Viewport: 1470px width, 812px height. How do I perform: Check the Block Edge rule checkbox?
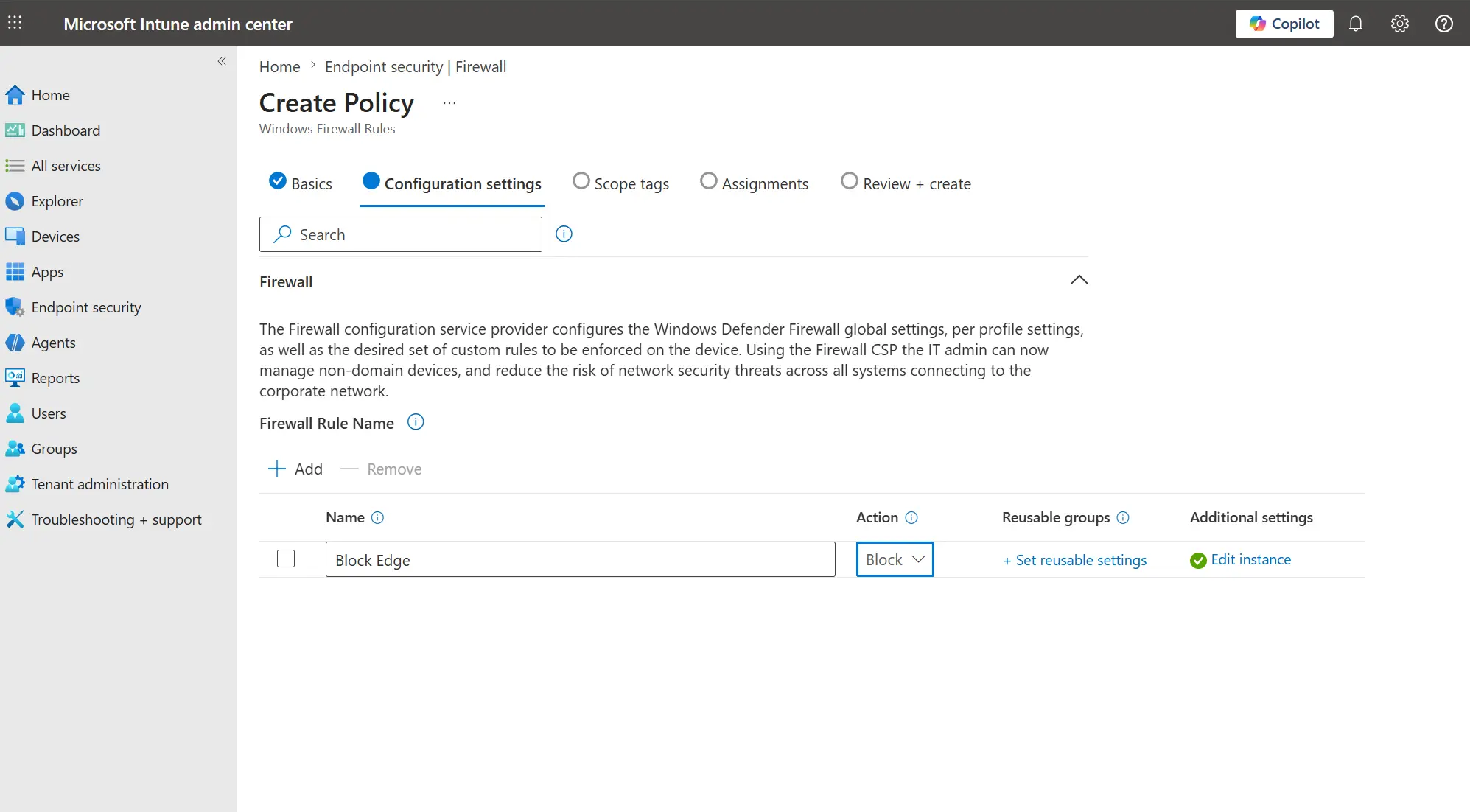(285, 559)
